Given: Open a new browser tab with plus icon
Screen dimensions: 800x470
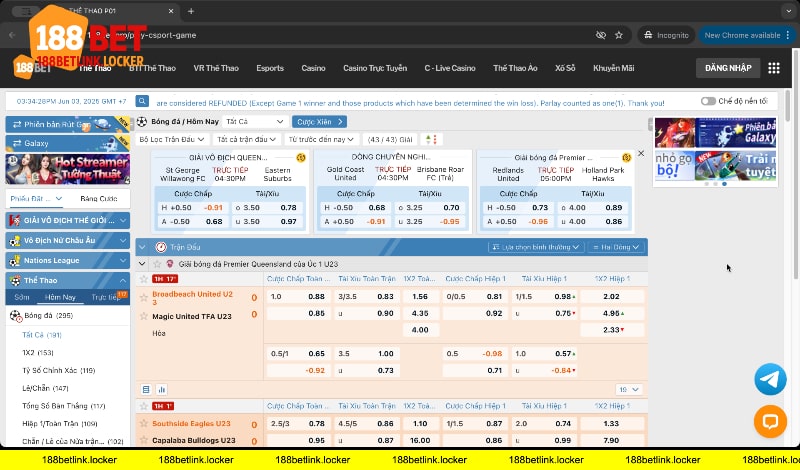Looking at the screenshot, I should pos(191,11).
